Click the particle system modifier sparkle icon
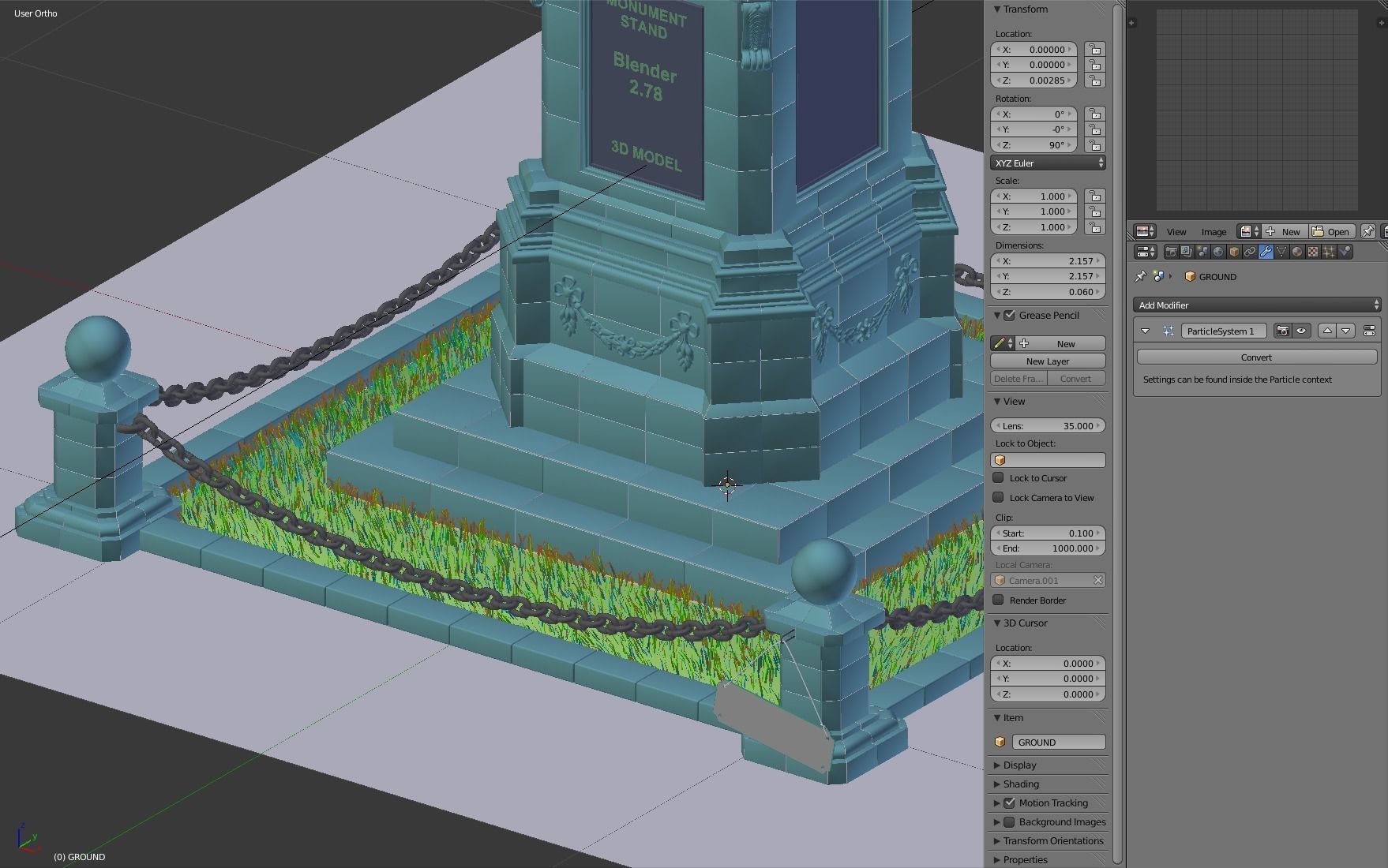 (1168, 331)
